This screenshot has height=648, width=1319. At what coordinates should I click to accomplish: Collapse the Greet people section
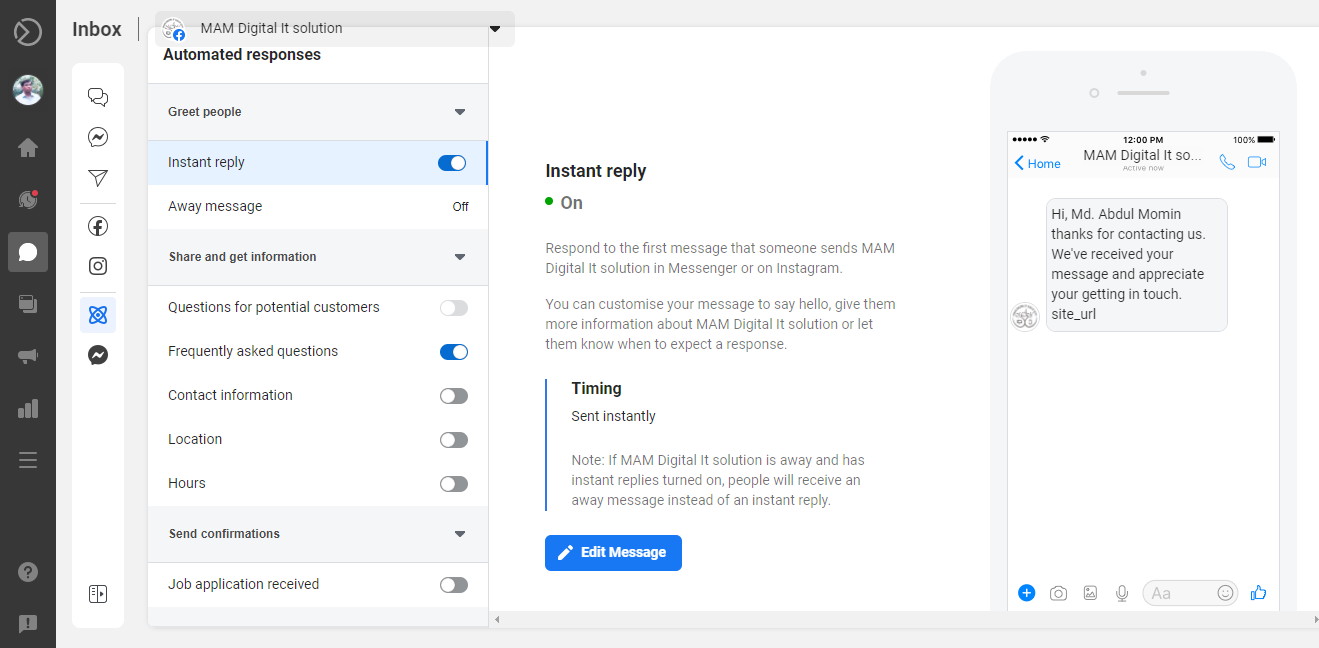460,112
